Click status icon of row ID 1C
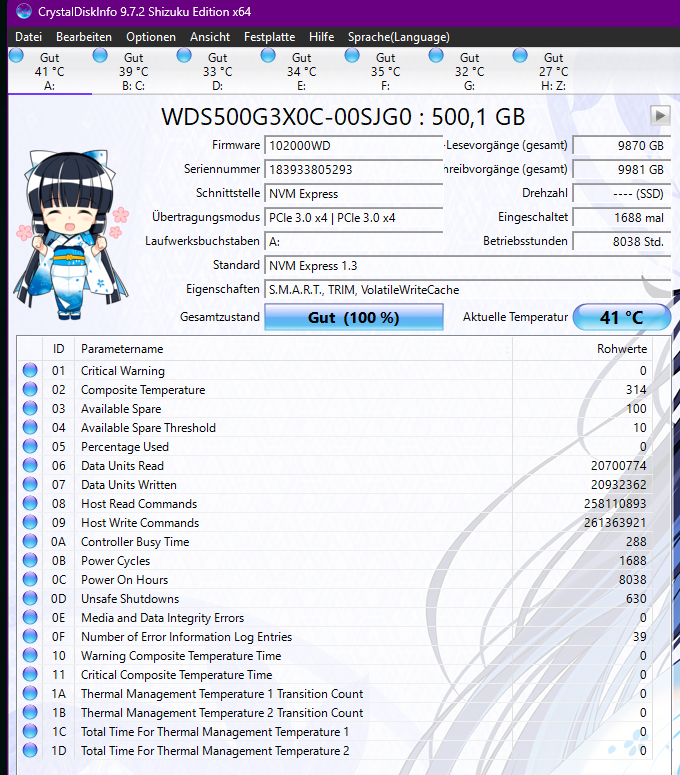 point(30,732)
